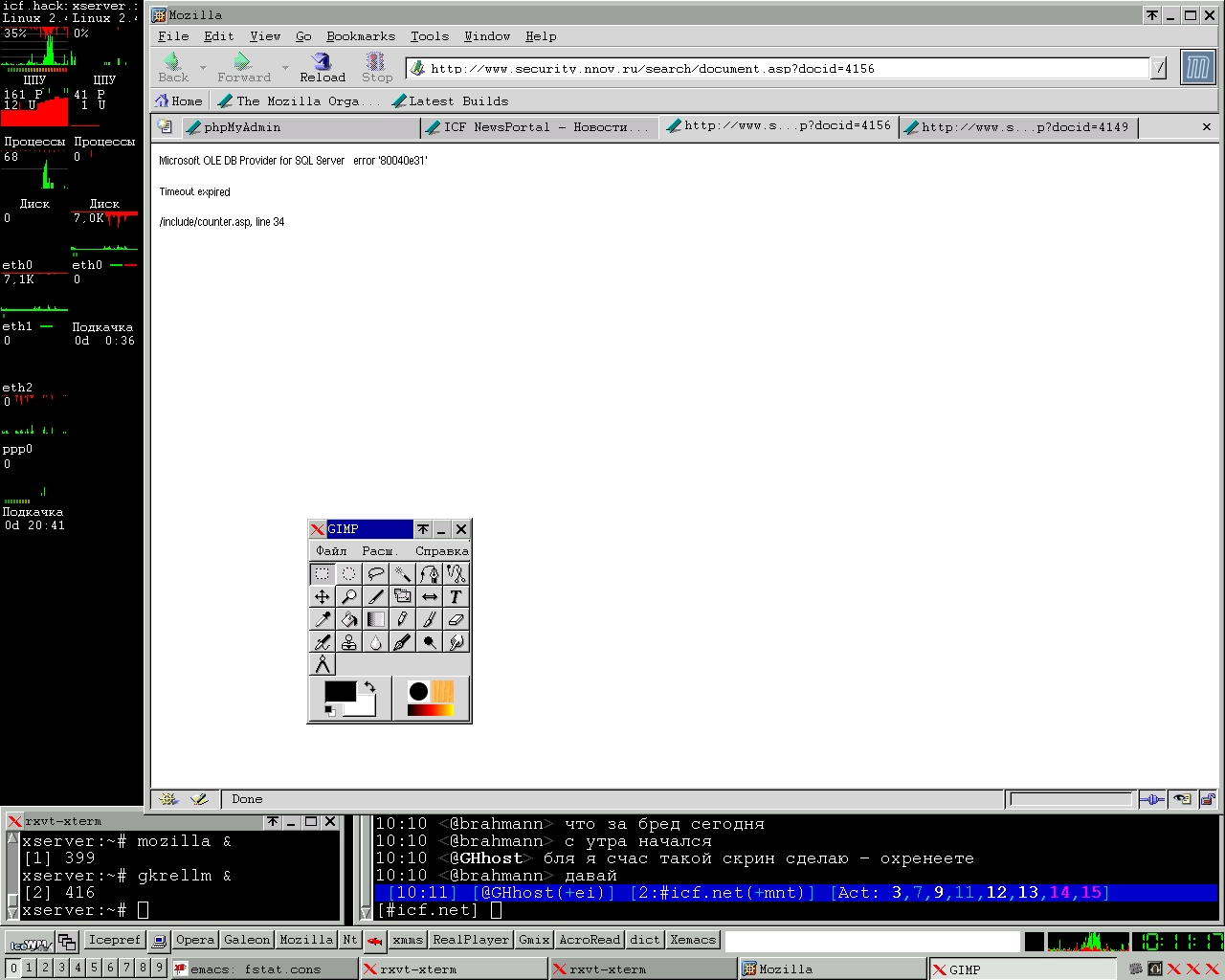Click the Stop button in Mozilla
1225x980 pixels.
(x=377, y=68)
